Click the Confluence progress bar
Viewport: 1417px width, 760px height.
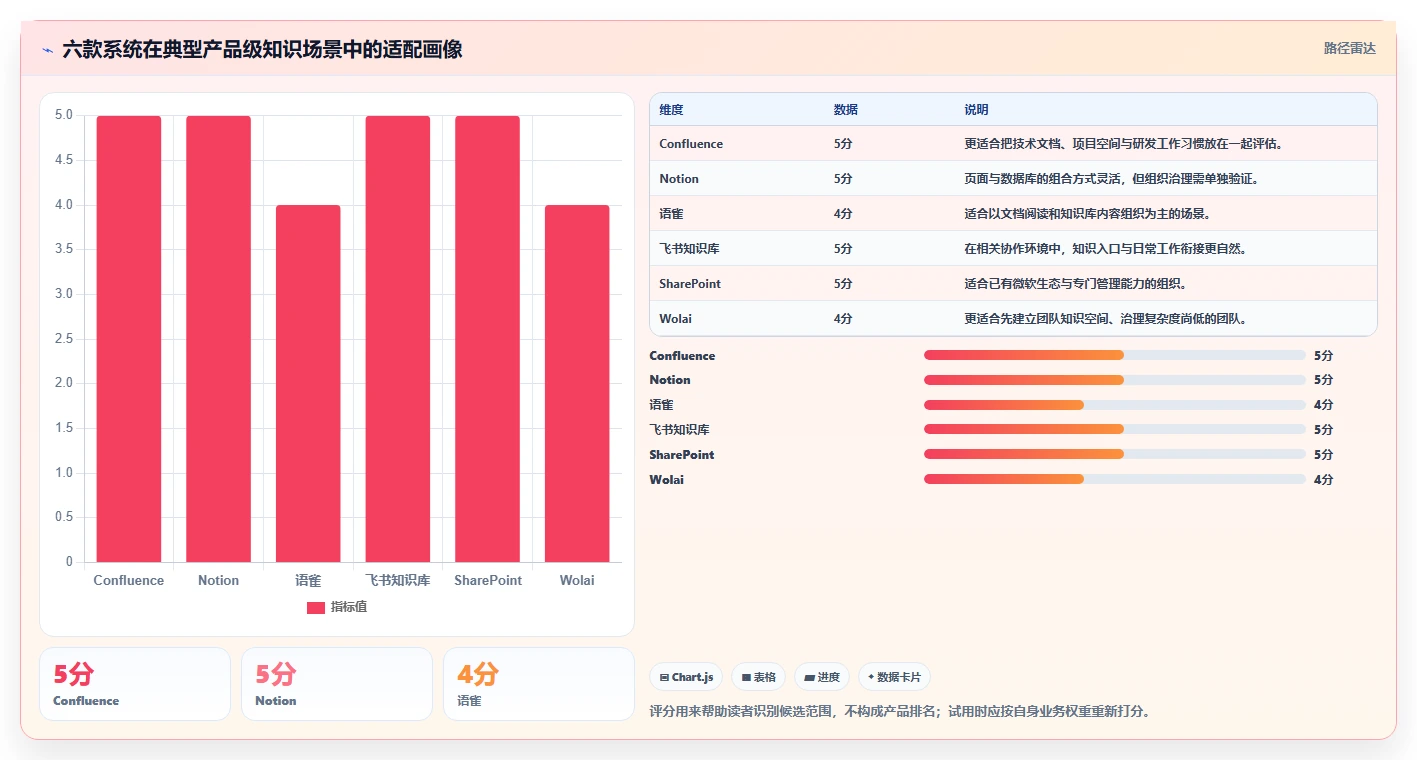click(1115, 355)
